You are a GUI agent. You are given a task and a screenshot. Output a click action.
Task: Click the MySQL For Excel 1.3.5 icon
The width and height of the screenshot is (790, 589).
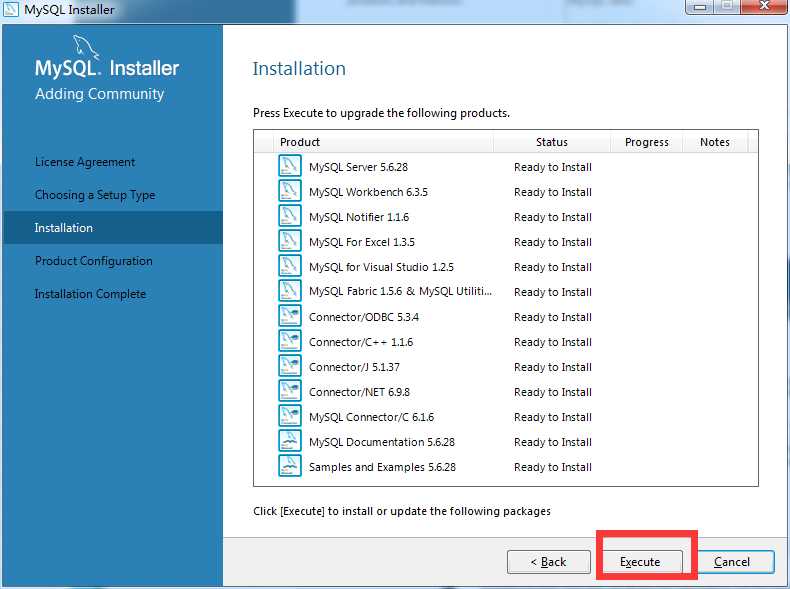pos(290,241)
